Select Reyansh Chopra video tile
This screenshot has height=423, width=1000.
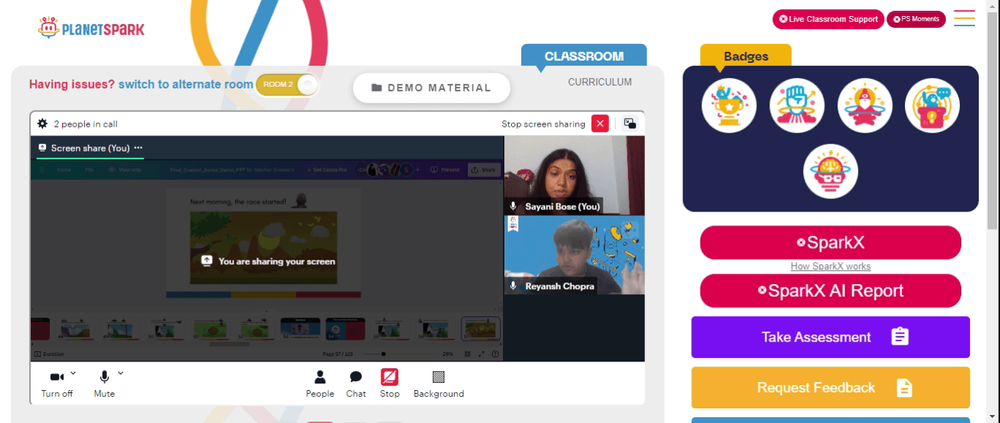574,255
